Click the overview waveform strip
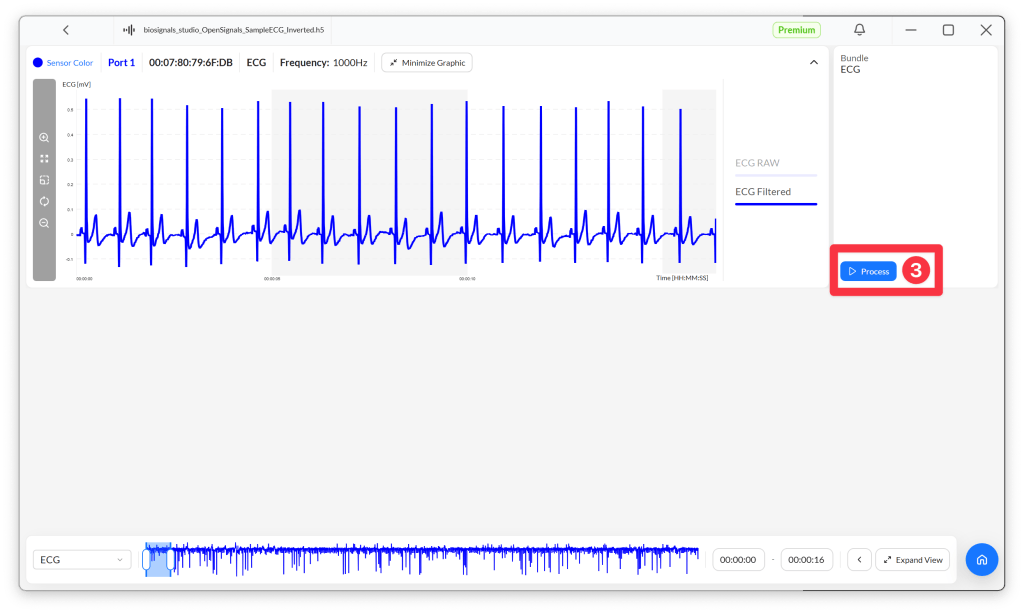The height and width of the screenshot is (613, 1024). coord(421,559)
